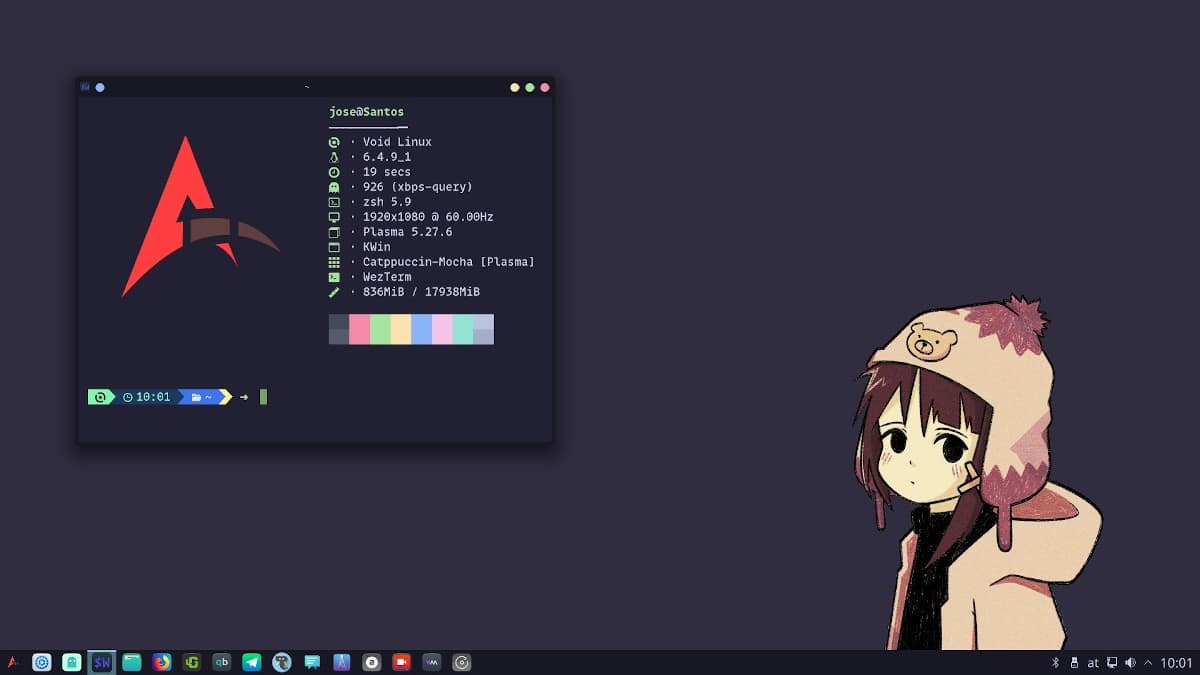Open the gray circular 'a' icon app
Image resolution: width=1200 pixels, height=675 pixels.
click(x=371, y=662)
